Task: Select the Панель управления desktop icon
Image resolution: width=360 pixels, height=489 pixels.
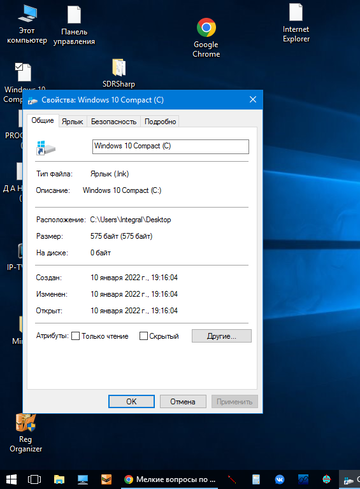Action: point(74,26)
